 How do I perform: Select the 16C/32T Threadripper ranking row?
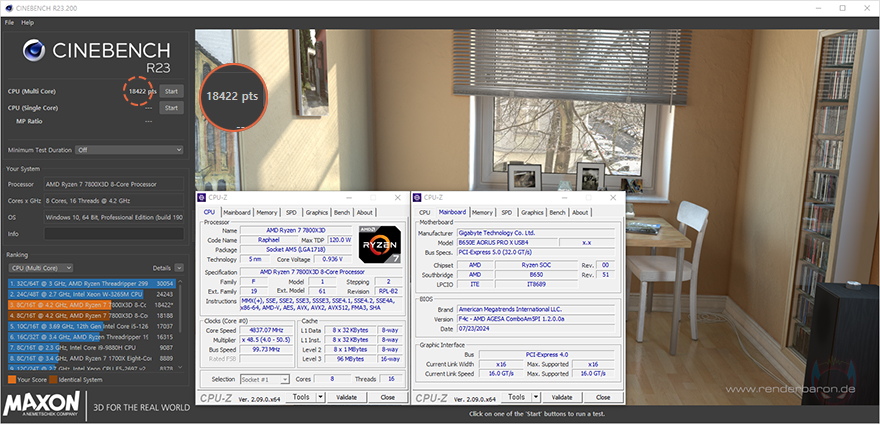91,337
